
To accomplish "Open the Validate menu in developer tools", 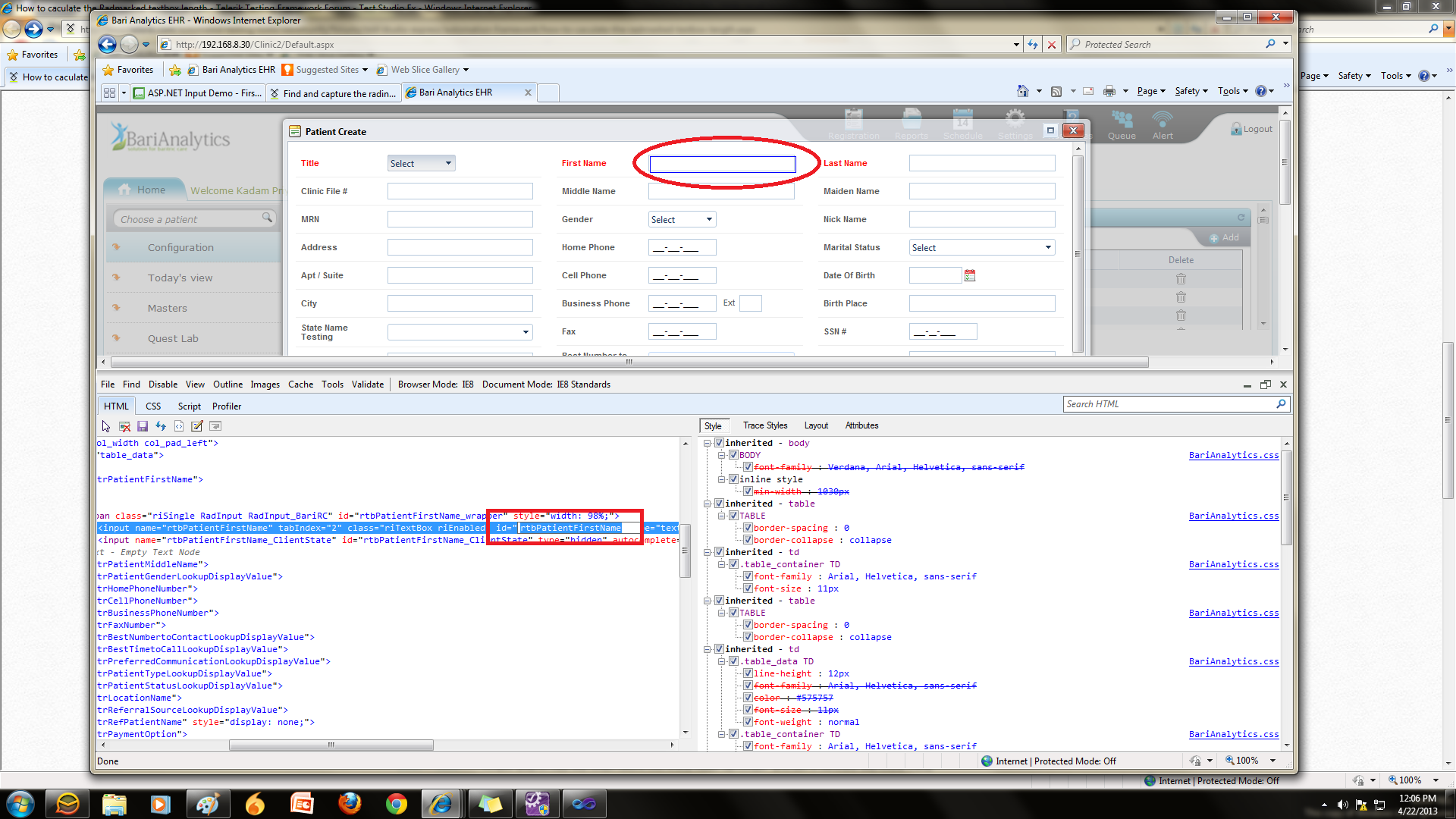I will pyautogui.click(x=367, y=384).
